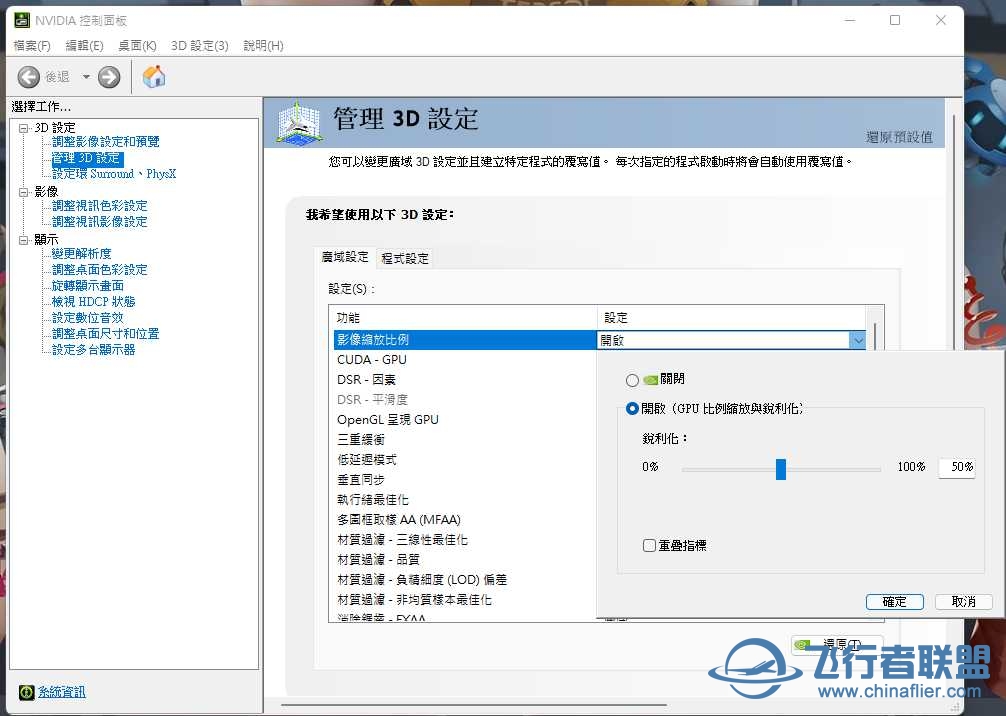Click the 50% sharpening value field
The height and width of the screenshot is (716, 1006).
pyautogui.click(x=957, y=467)
